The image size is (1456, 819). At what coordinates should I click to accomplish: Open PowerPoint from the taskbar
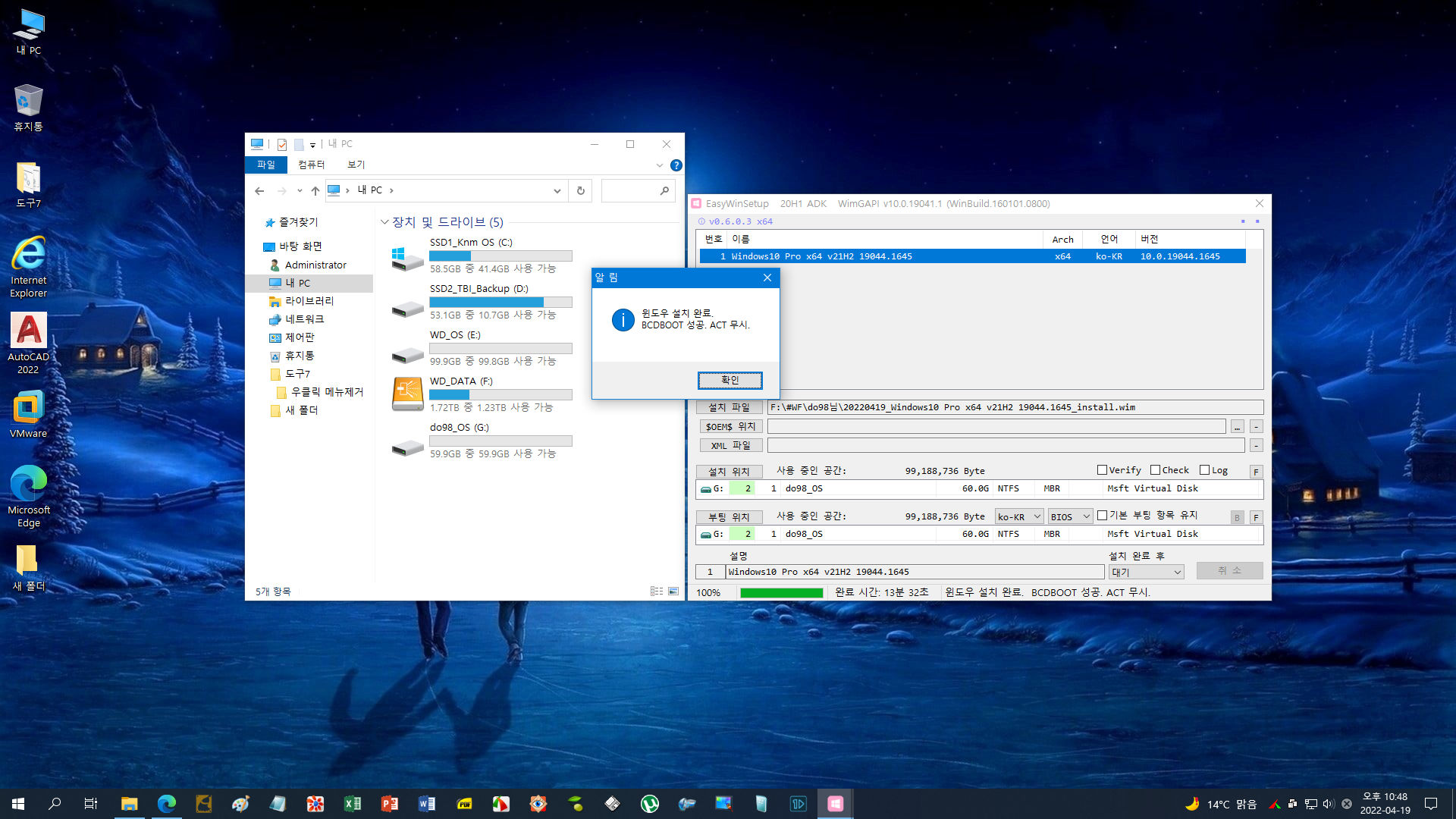tap(390, 804)
